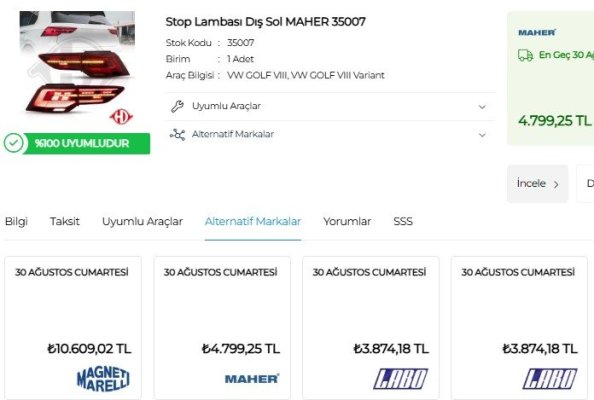The image size is (594, 400).
Task: Open the Yorumlar tab
Action: tap(347, 221)
